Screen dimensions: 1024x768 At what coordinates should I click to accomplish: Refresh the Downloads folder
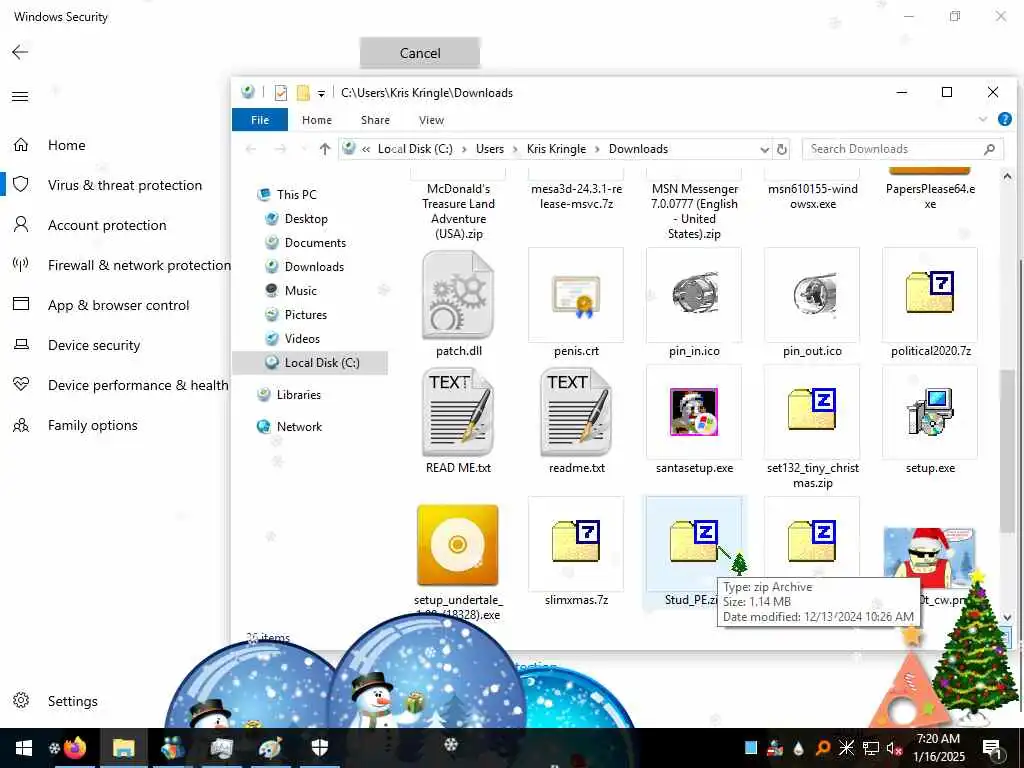[782, 150]
